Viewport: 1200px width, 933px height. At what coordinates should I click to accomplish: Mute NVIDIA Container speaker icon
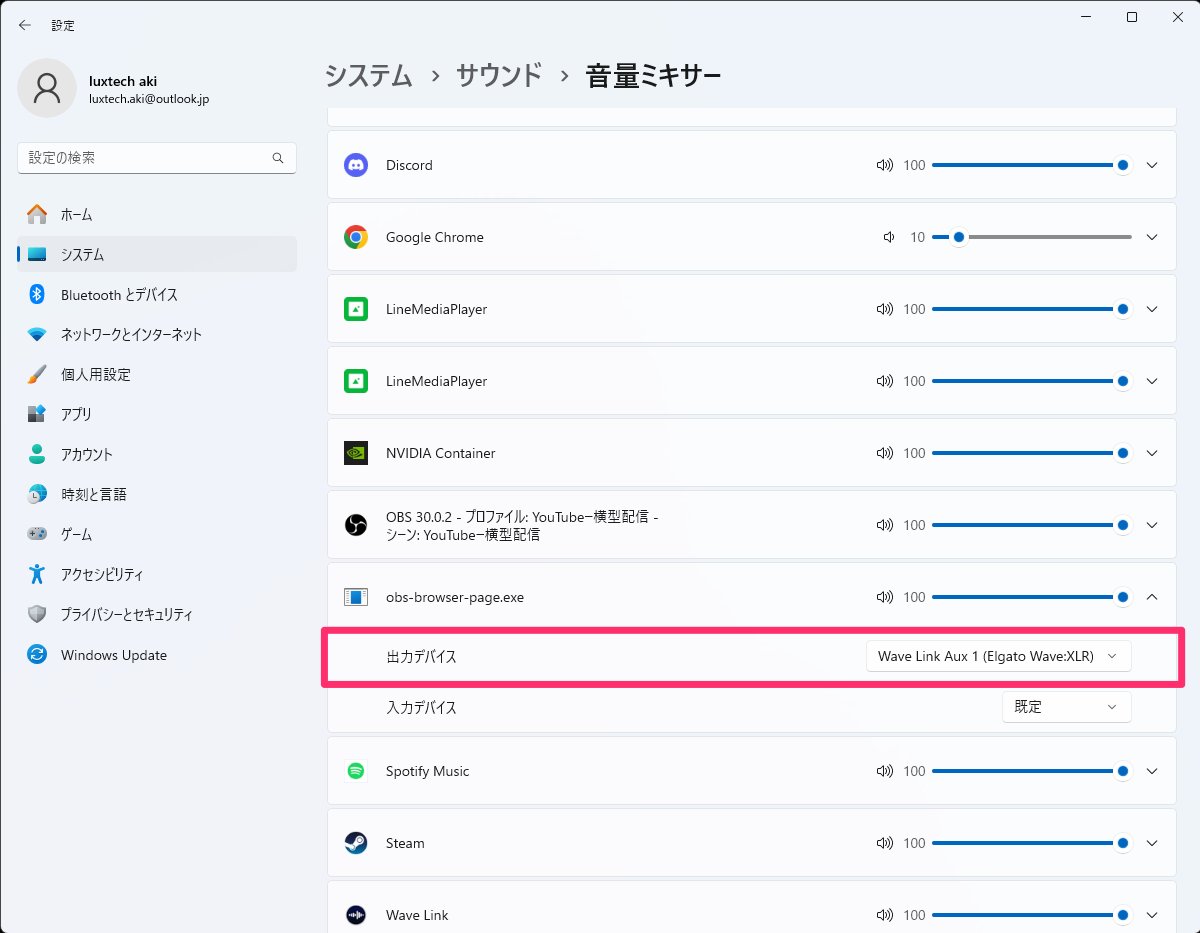(x=884, y=453)
